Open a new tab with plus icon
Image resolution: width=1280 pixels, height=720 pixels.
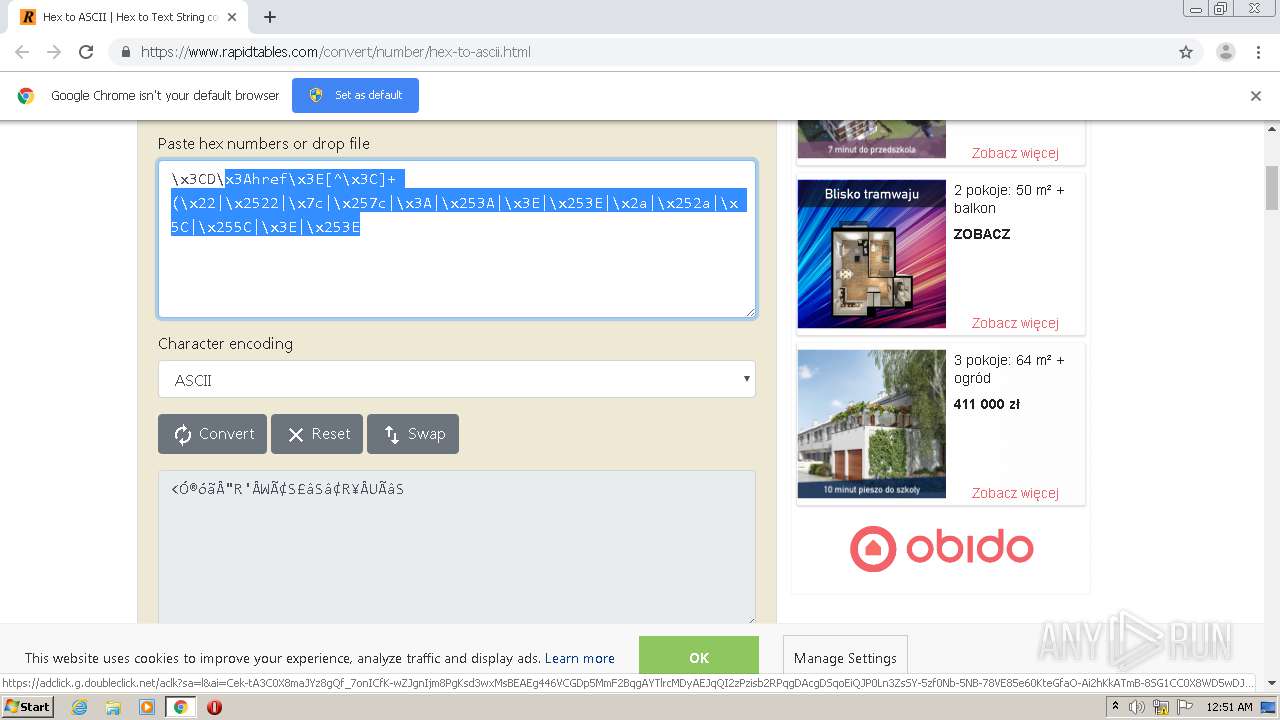[270, 17]
